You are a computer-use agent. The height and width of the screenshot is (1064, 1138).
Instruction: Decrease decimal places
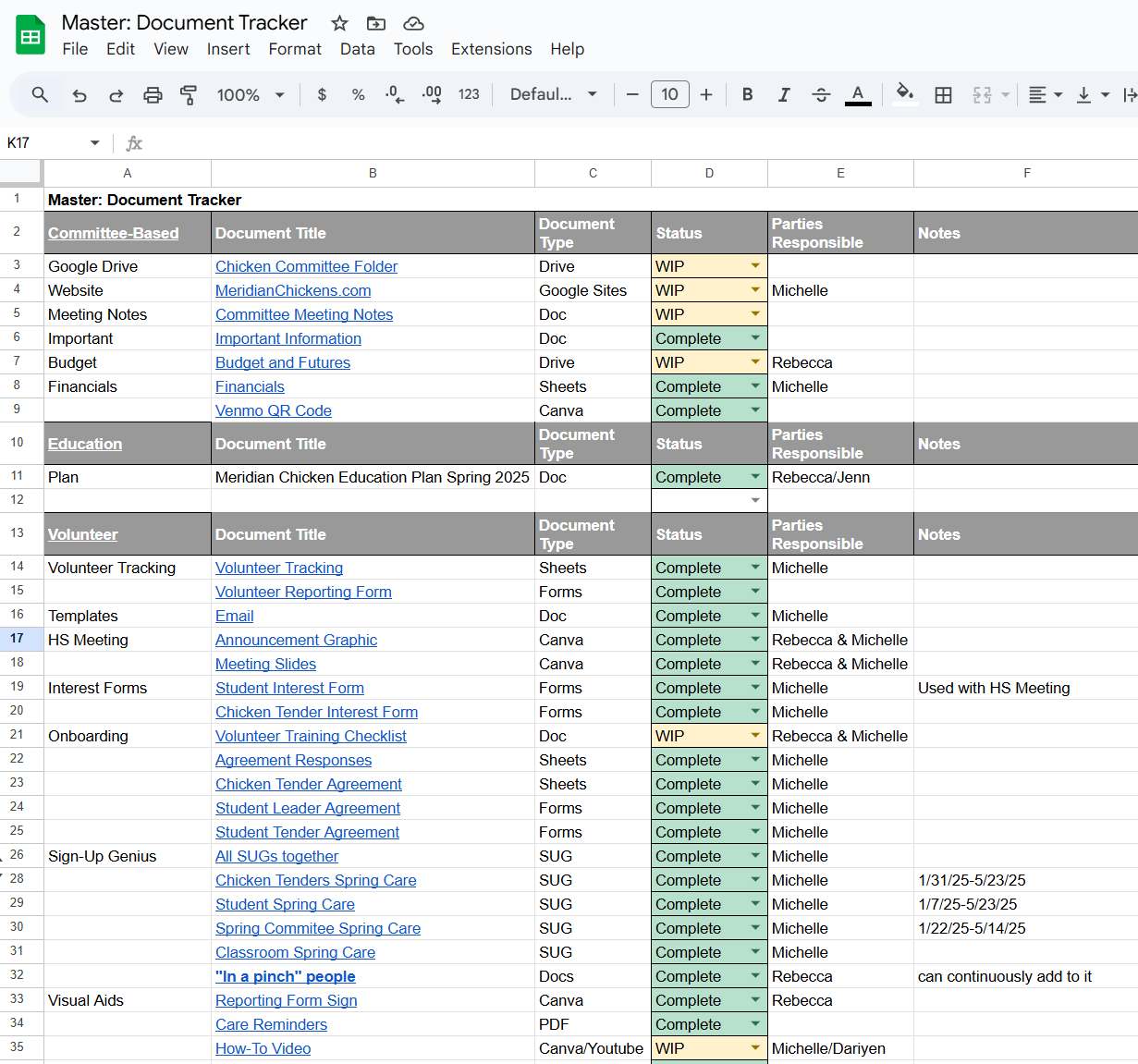[395, 94]
